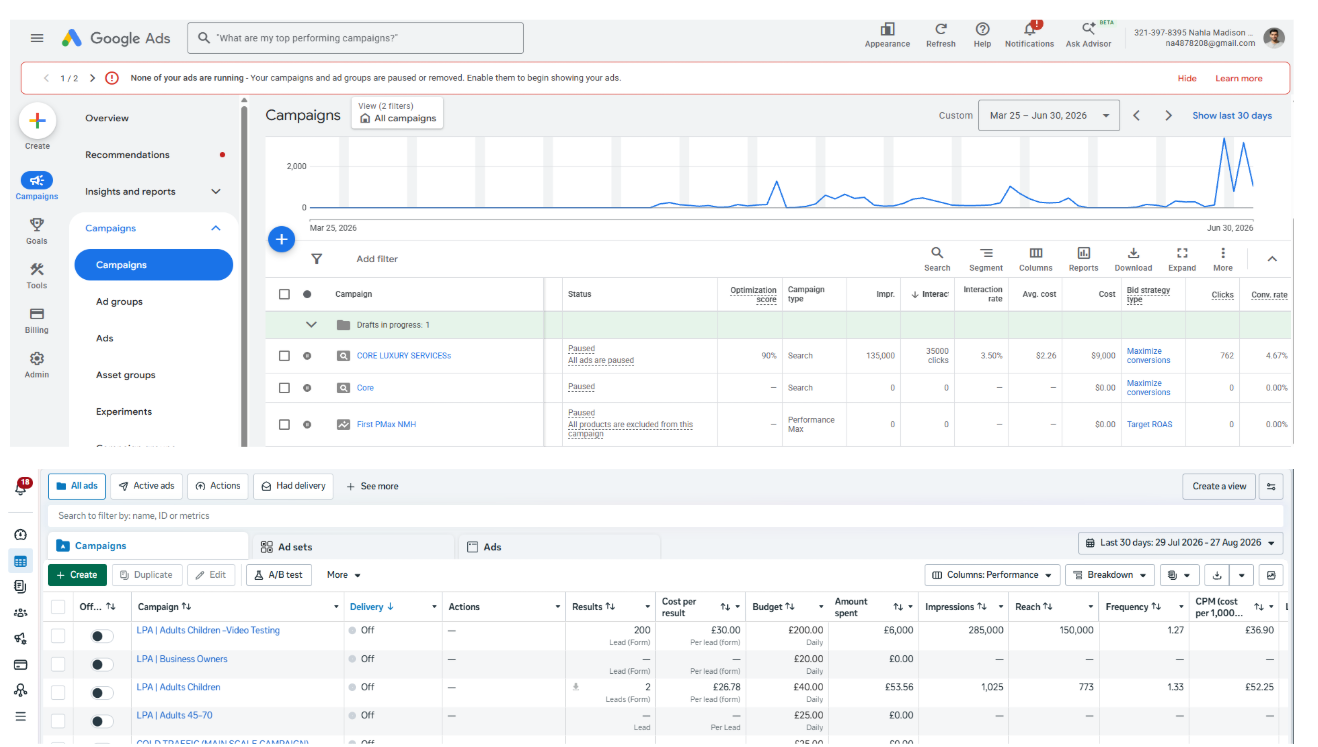Check the First PMax NMH row checkbox
1318x747 pixels.
[284, 424]
